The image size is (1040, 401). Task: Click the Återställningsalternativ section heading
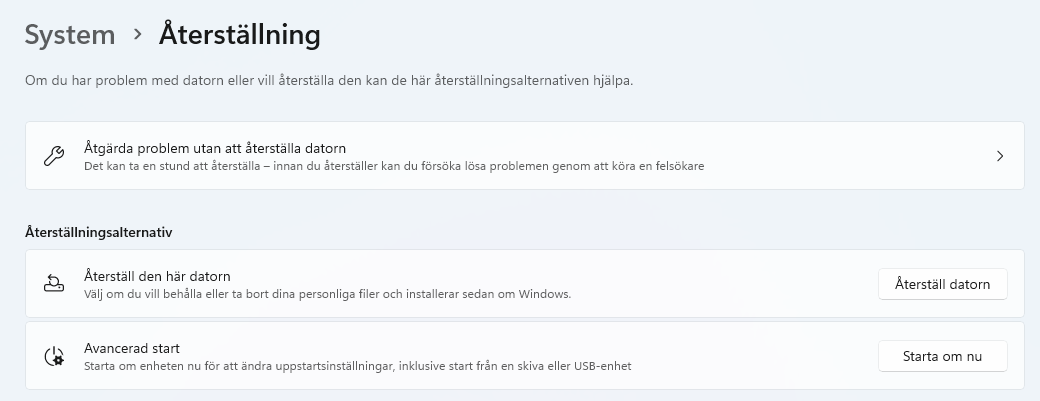pyautogui.click(x=99, y=232)
